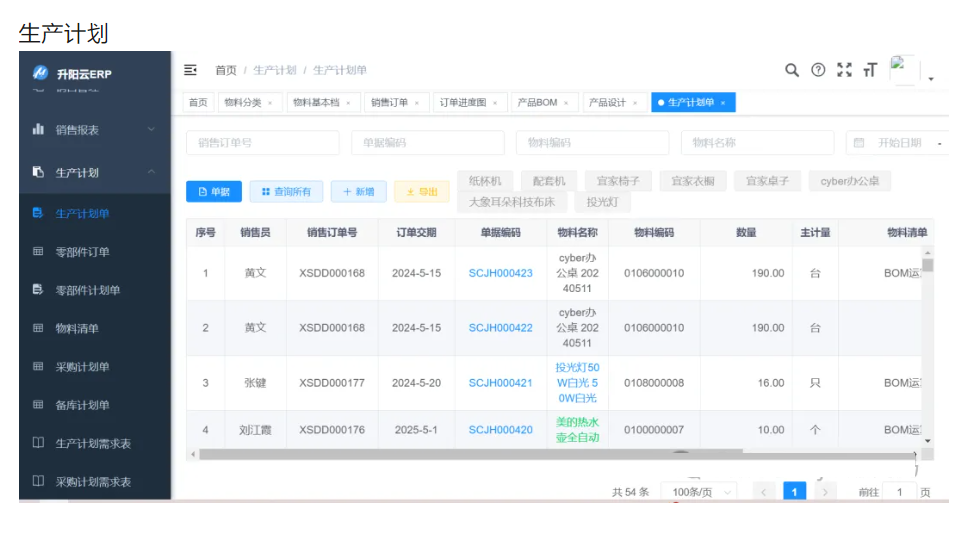
Task: Toggle fullscreen mode icon in header
Action: pyautogui.click(x=844, y=70)
